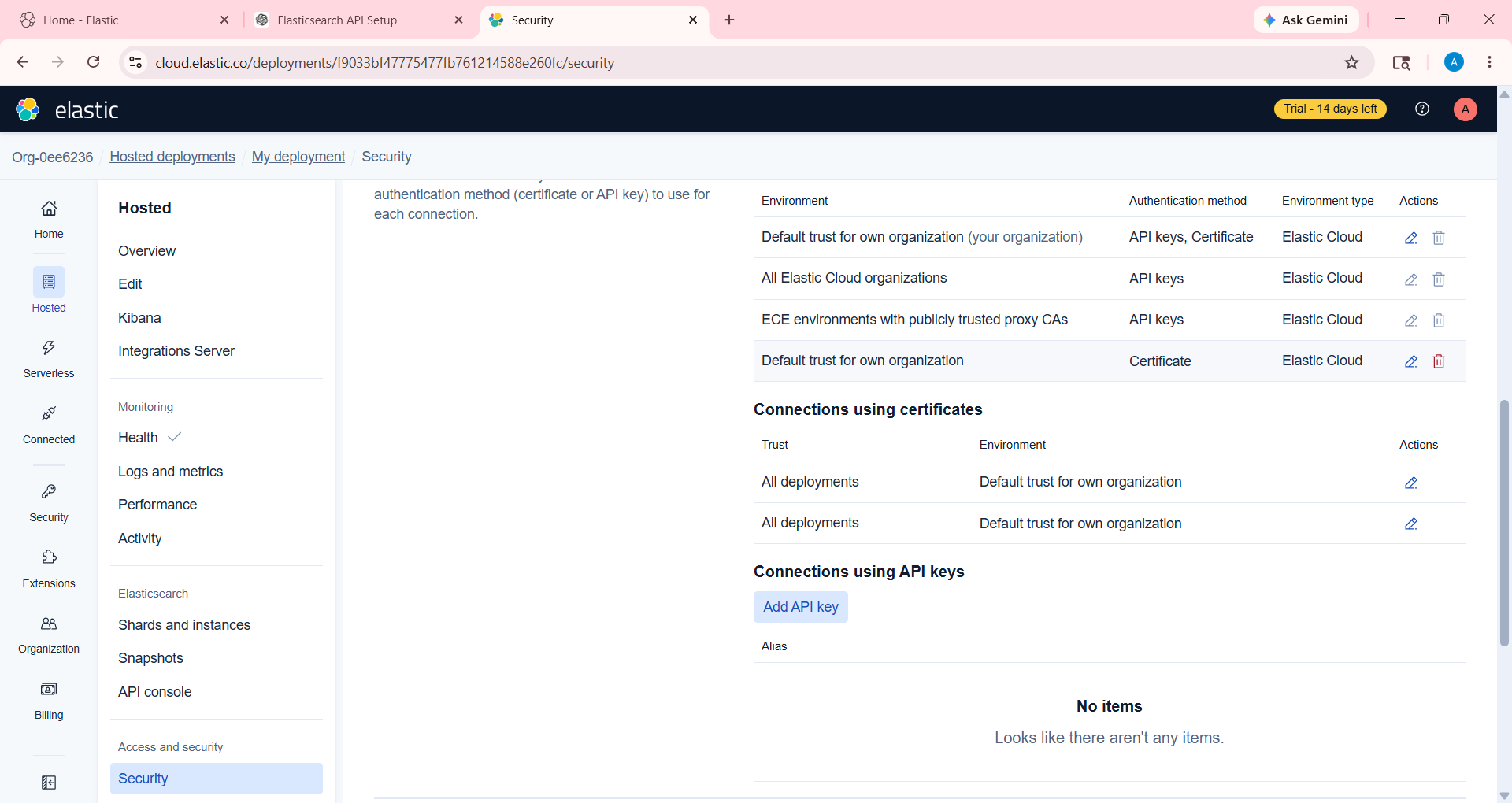Screen dimensions: 1512x803
Task: Reload the page
Action: [x=93, y=62]
